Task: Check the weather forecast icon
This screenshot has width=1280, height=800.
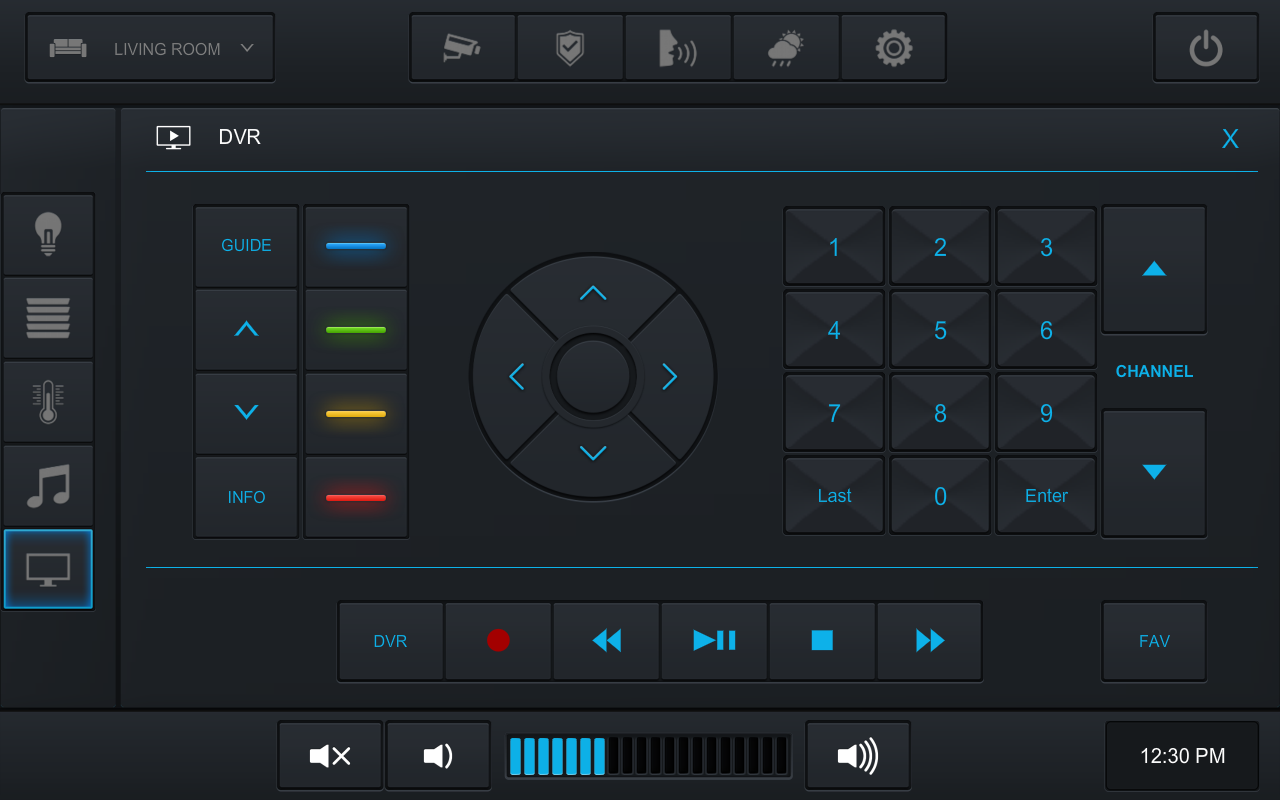Action: pyautogui.click(x=786, y=47)
